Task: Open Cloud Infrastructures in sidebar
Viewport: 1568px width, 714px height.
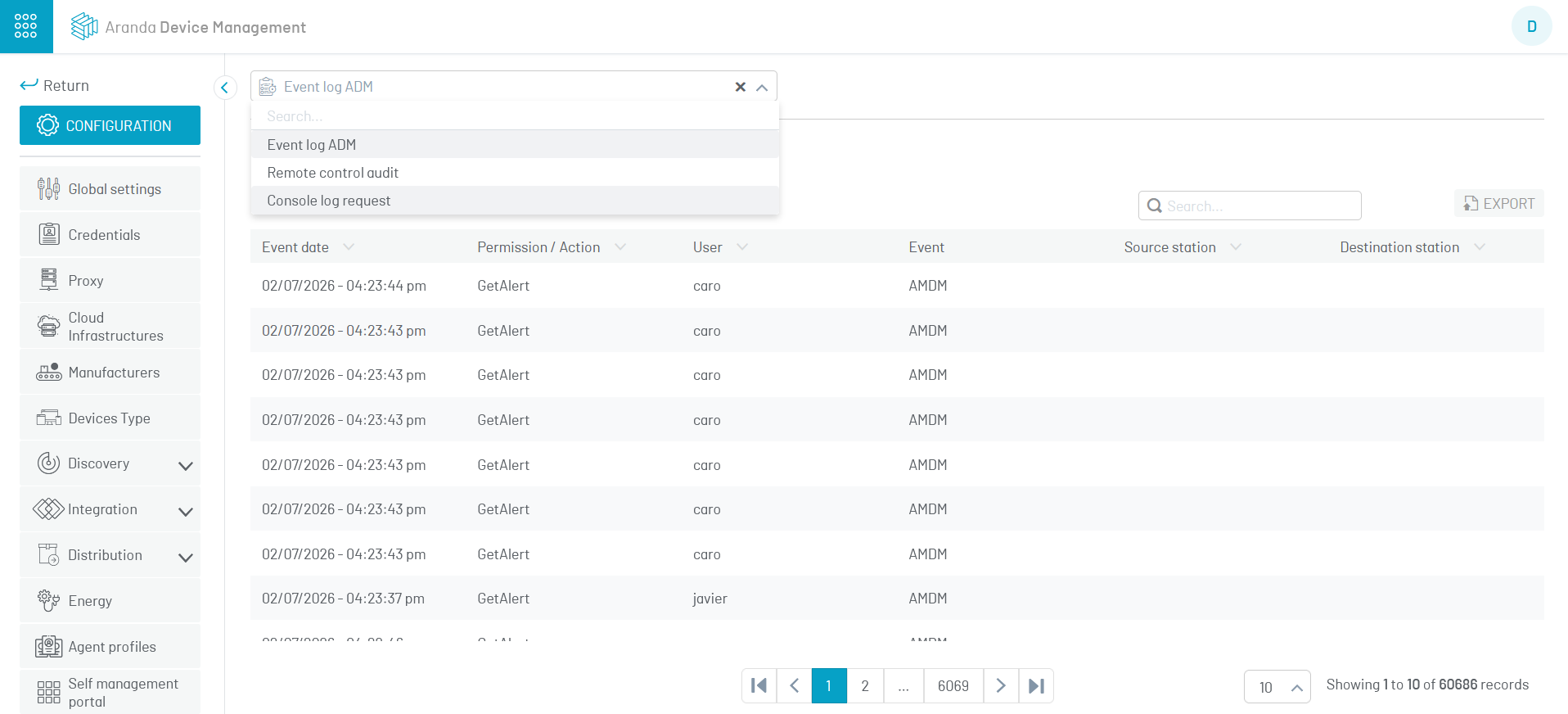Action: (110, 327)
